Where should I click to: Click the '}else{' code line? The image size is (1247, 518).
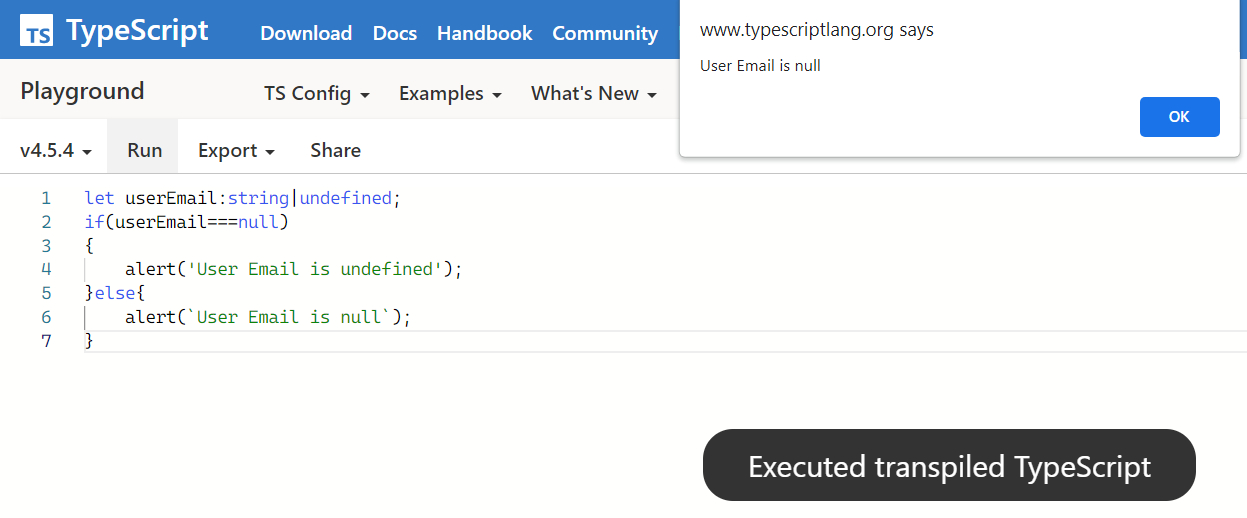point(115,293)
